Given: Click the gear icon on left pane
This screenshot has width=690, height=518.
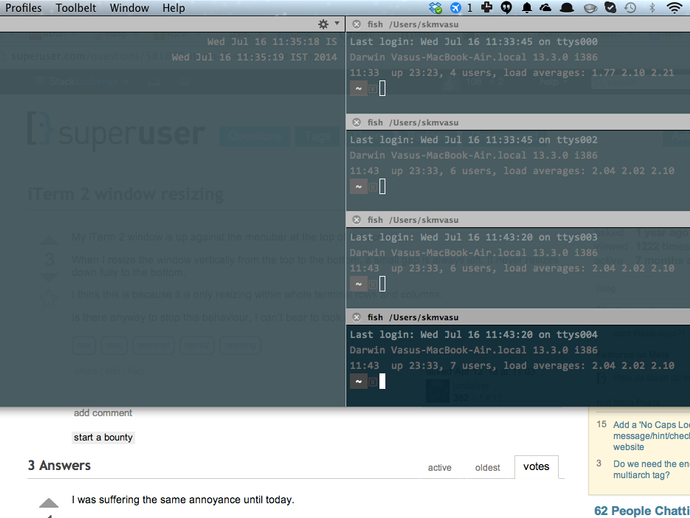Looking at the screenshot, I should pos(323,24).
